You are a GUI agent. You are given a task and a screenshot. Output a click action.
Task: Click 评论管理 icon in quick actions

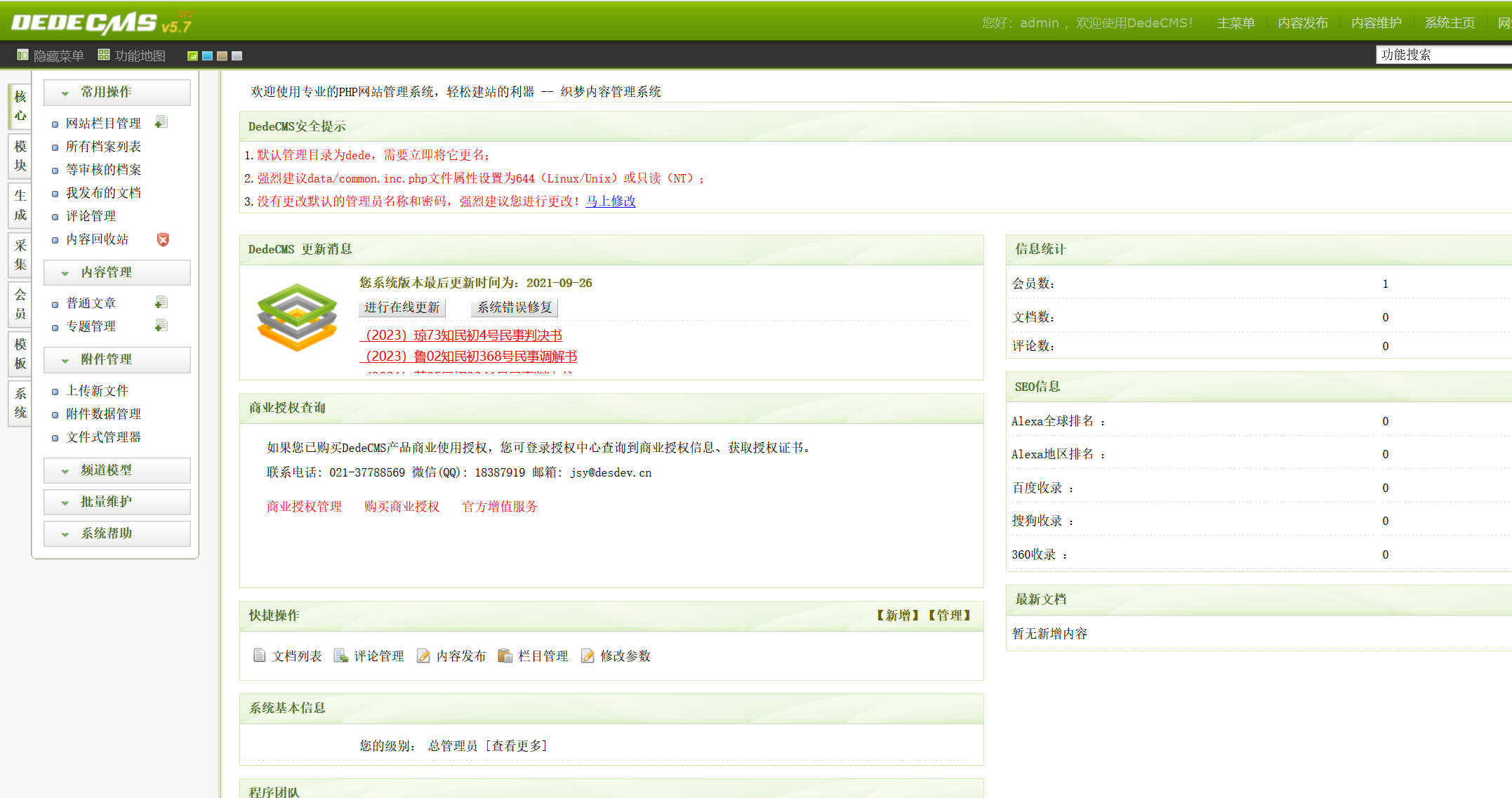tap(341, 656)
